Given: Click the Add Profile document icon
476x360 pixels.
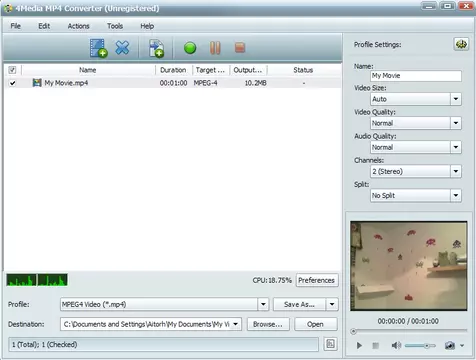Looking at the screenshot, I should click(156, 48).
